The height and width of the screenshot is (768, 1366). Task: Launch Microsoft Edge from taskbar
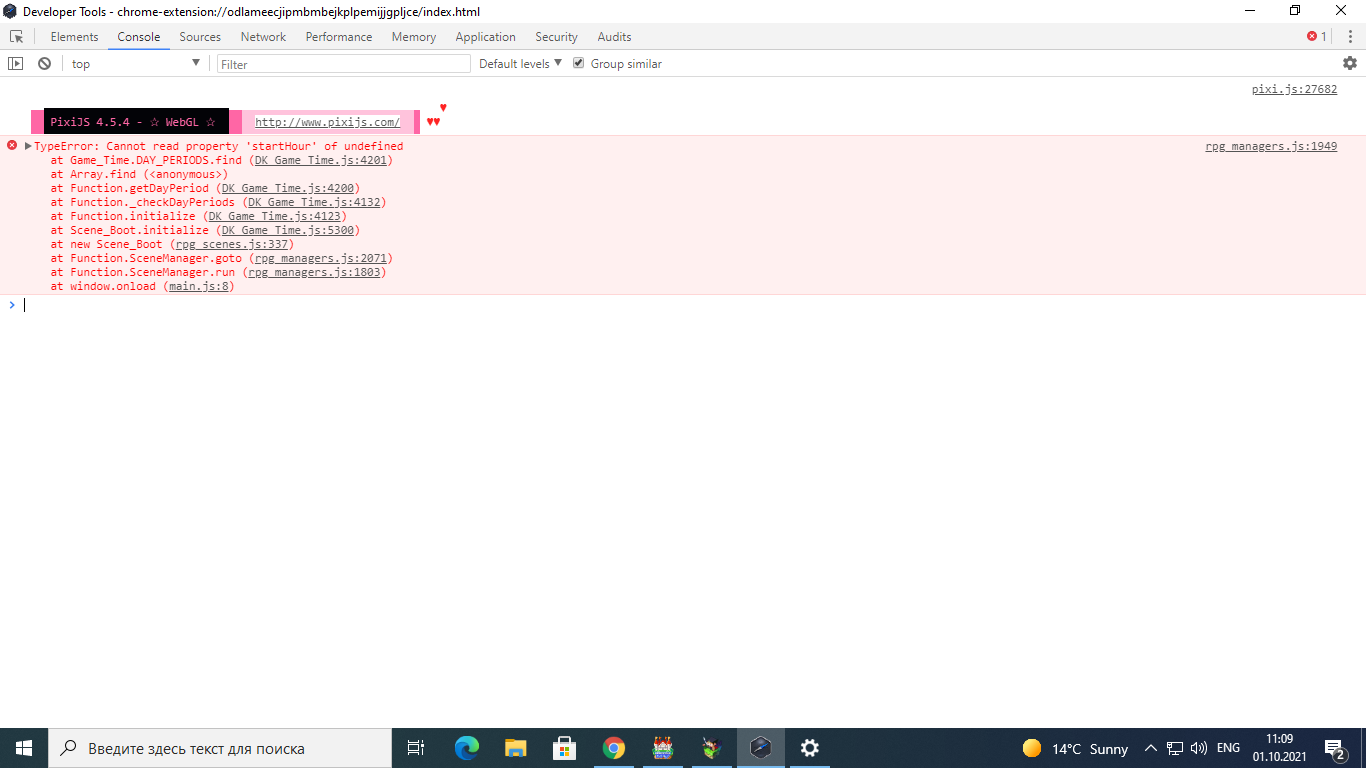[x=466, y=748]
